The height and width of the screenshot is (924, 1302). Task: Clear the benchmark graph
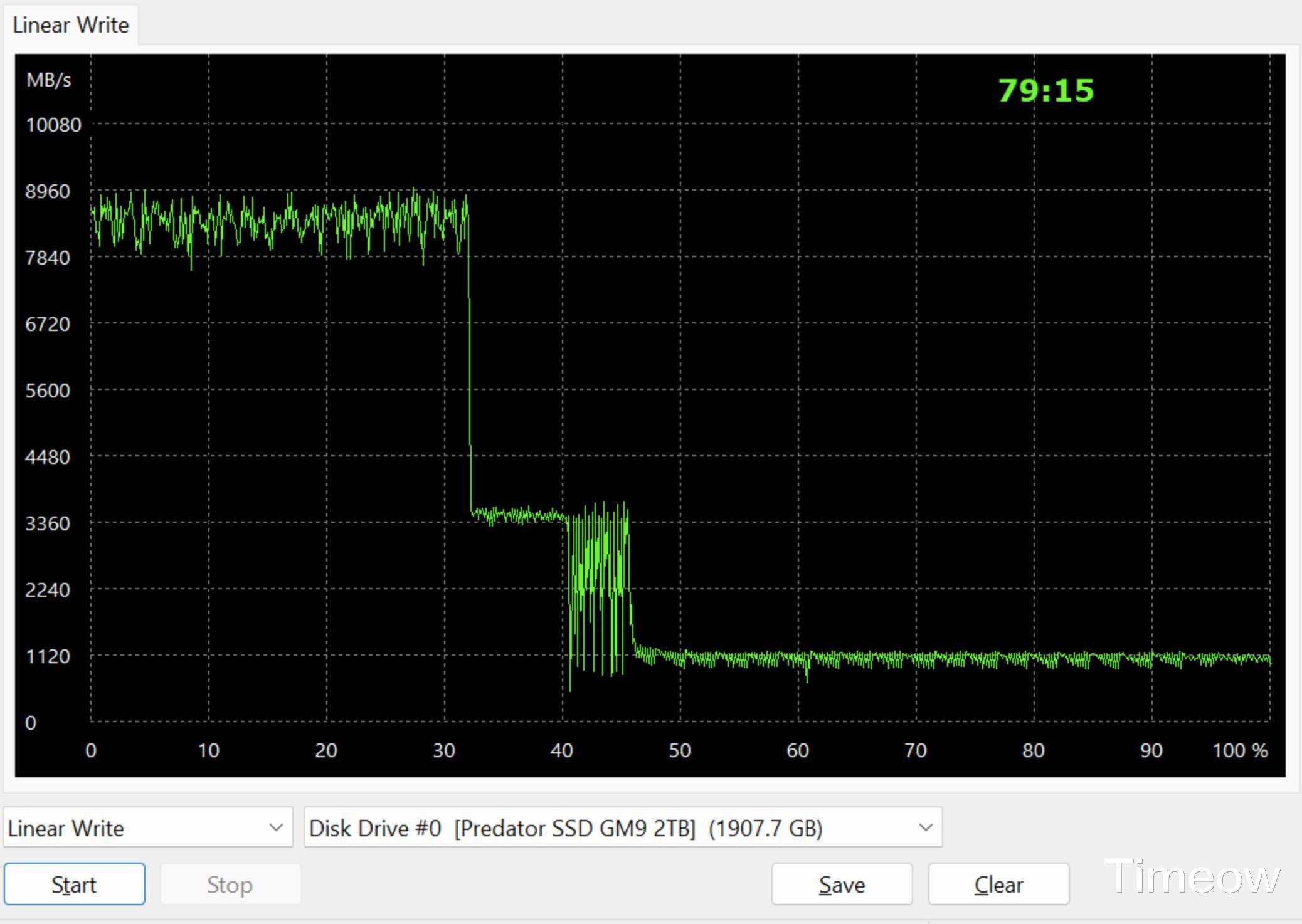tap(998, 884)
